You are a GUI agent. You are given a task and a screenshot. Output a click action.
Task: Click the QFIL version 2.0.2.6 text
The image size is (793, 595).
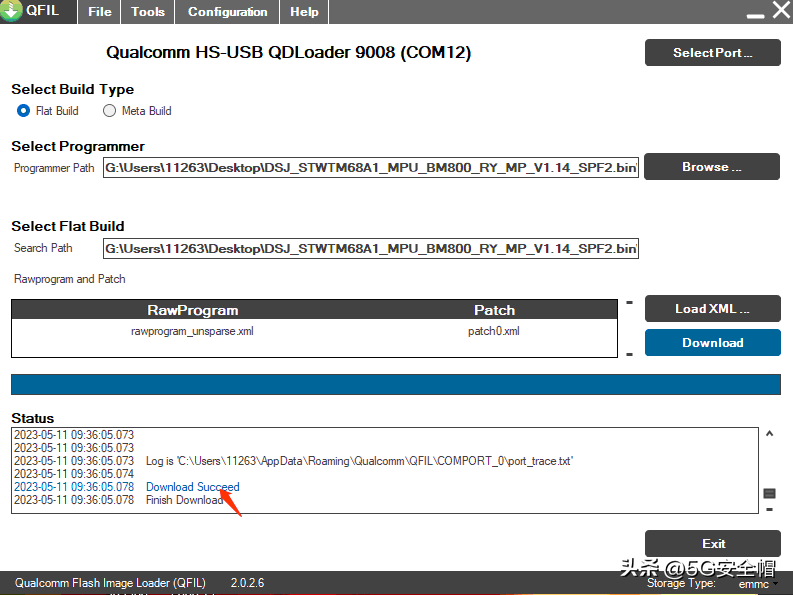coord(247,583)
